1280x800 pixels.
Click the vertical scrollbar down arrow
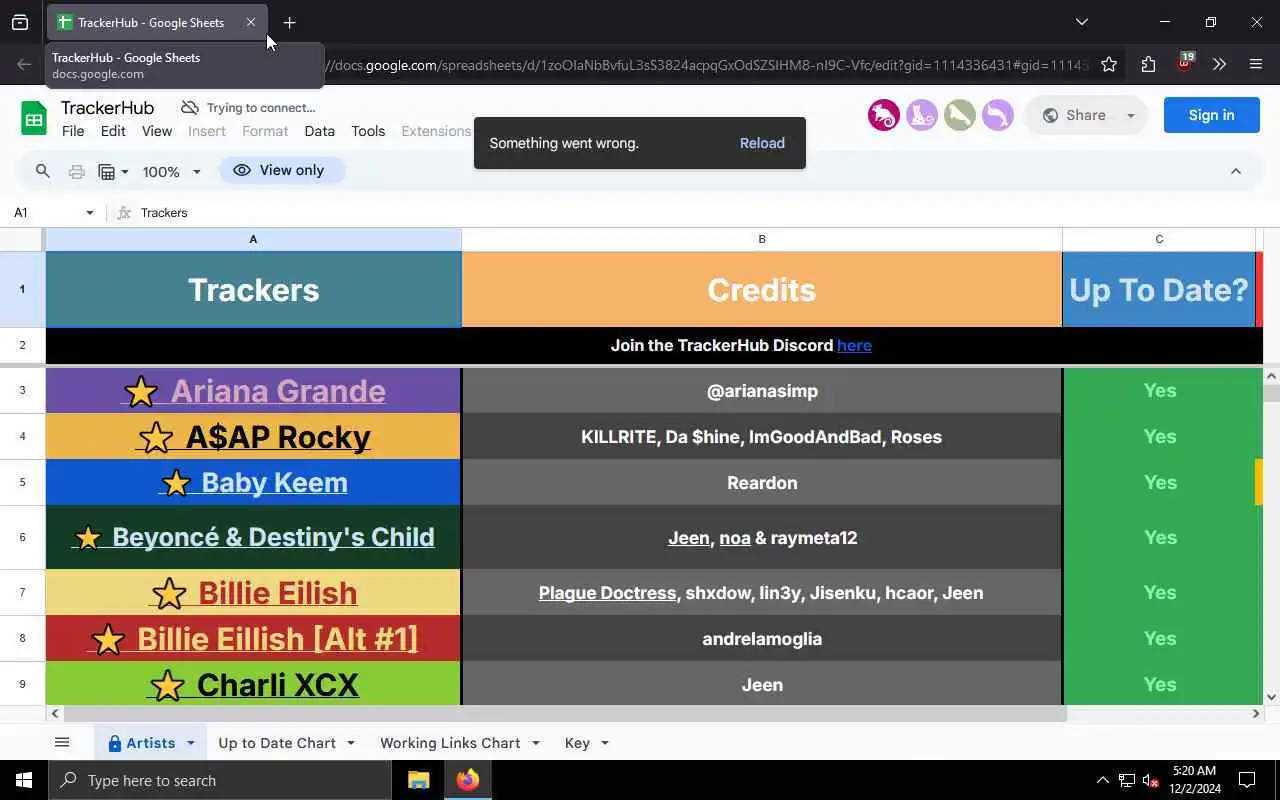point(1271,697)
